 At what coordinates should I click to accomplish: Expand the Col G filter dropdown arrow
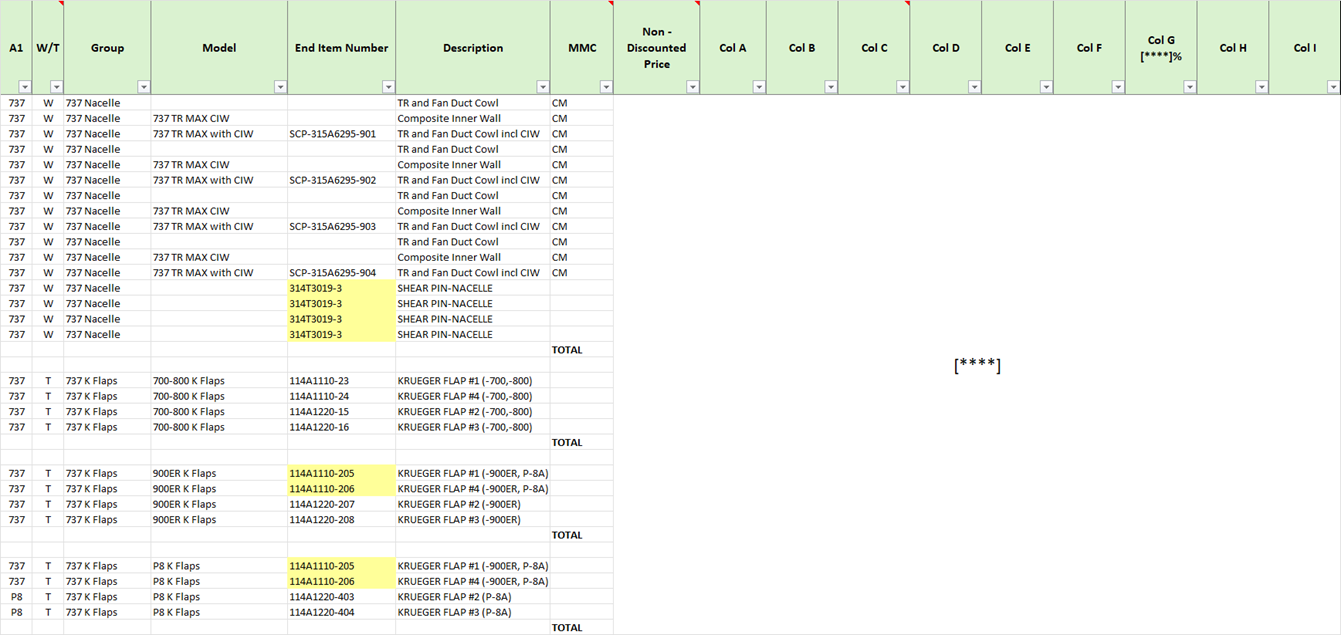1189,87
